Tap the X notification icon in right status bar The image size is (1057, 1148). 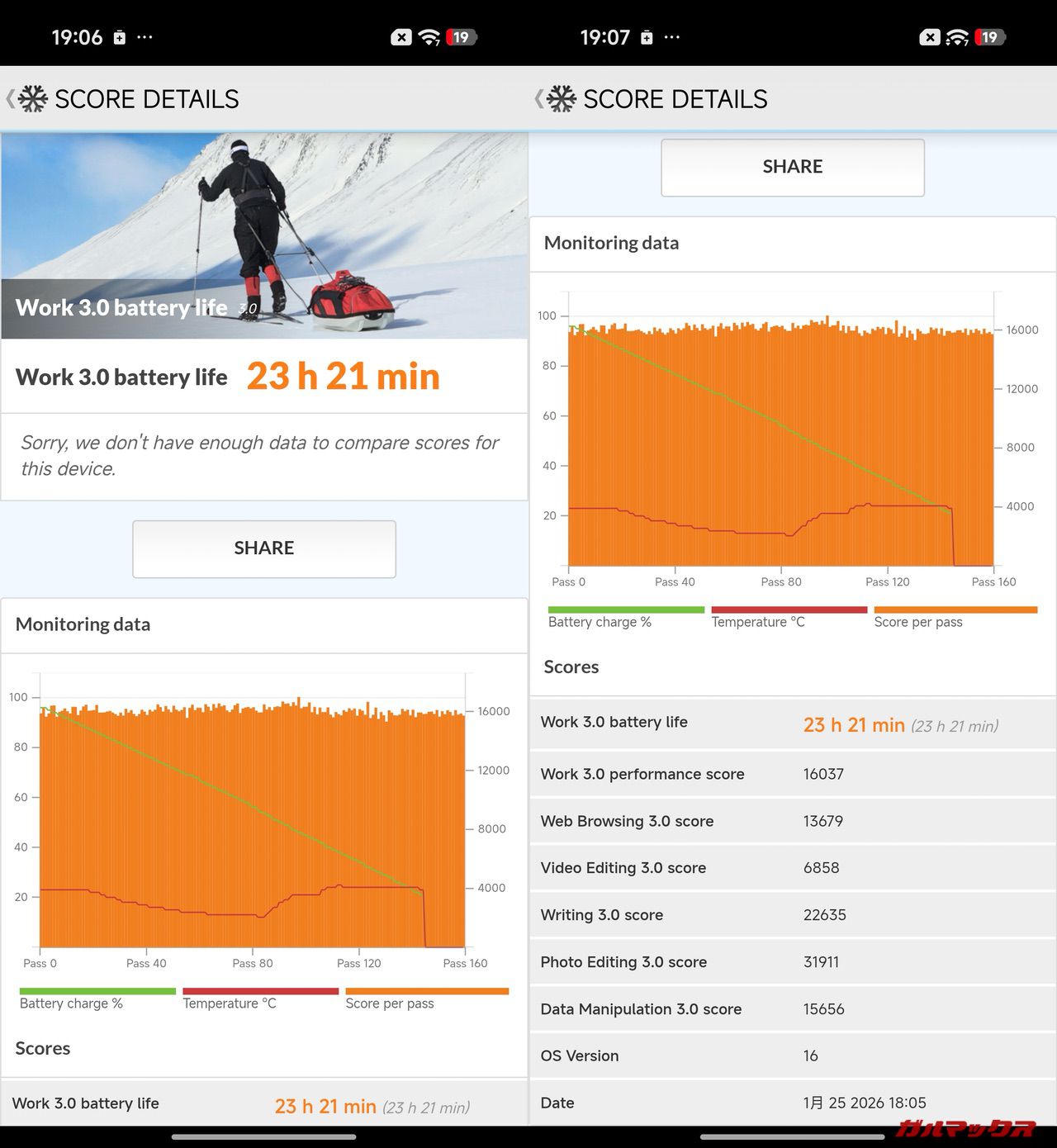coord(930,37)
